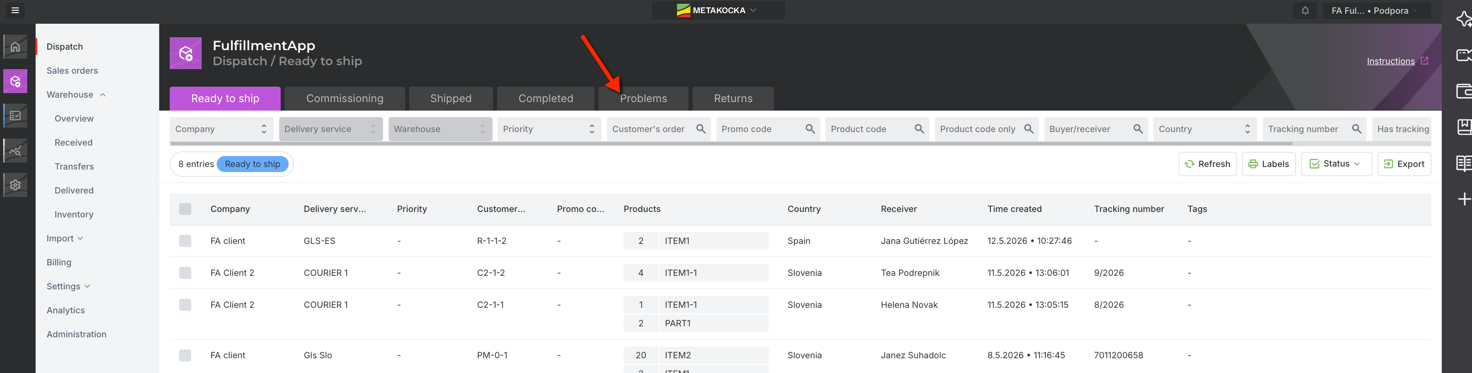
Task: Click the Refresh button
Action: pyautogui.click(x=1207, y=164)
